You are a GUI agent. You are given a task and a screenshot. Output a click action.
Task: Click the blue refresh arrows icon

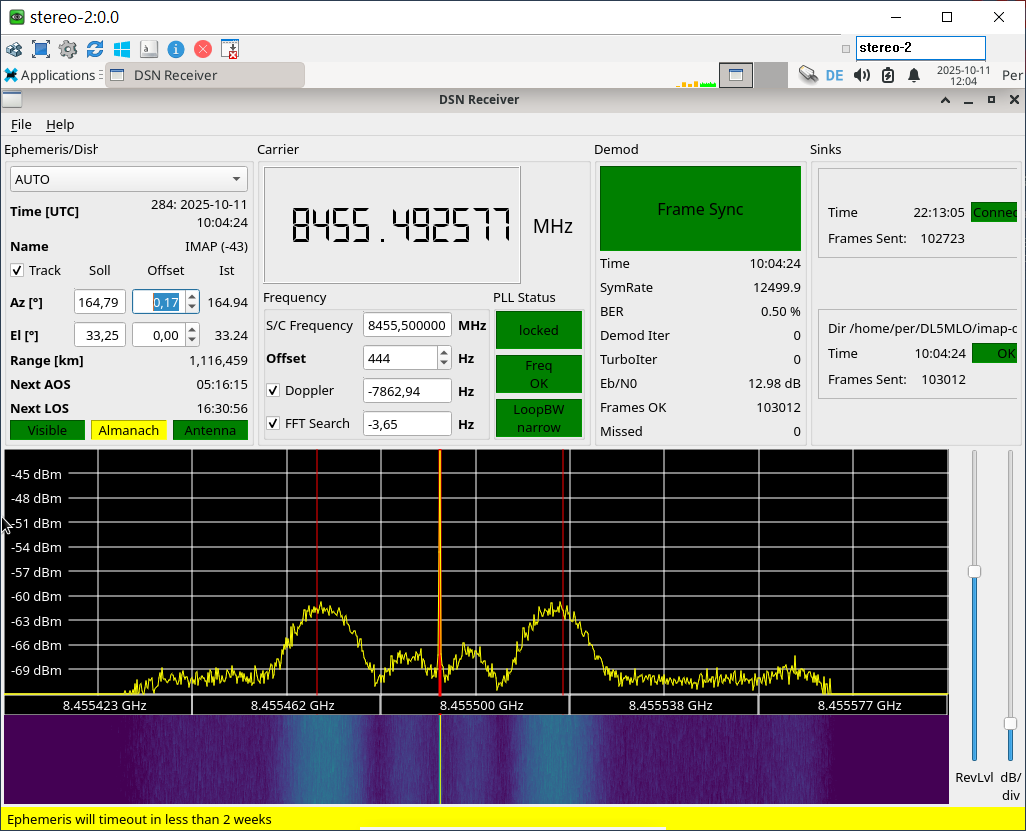coord(95,49)
